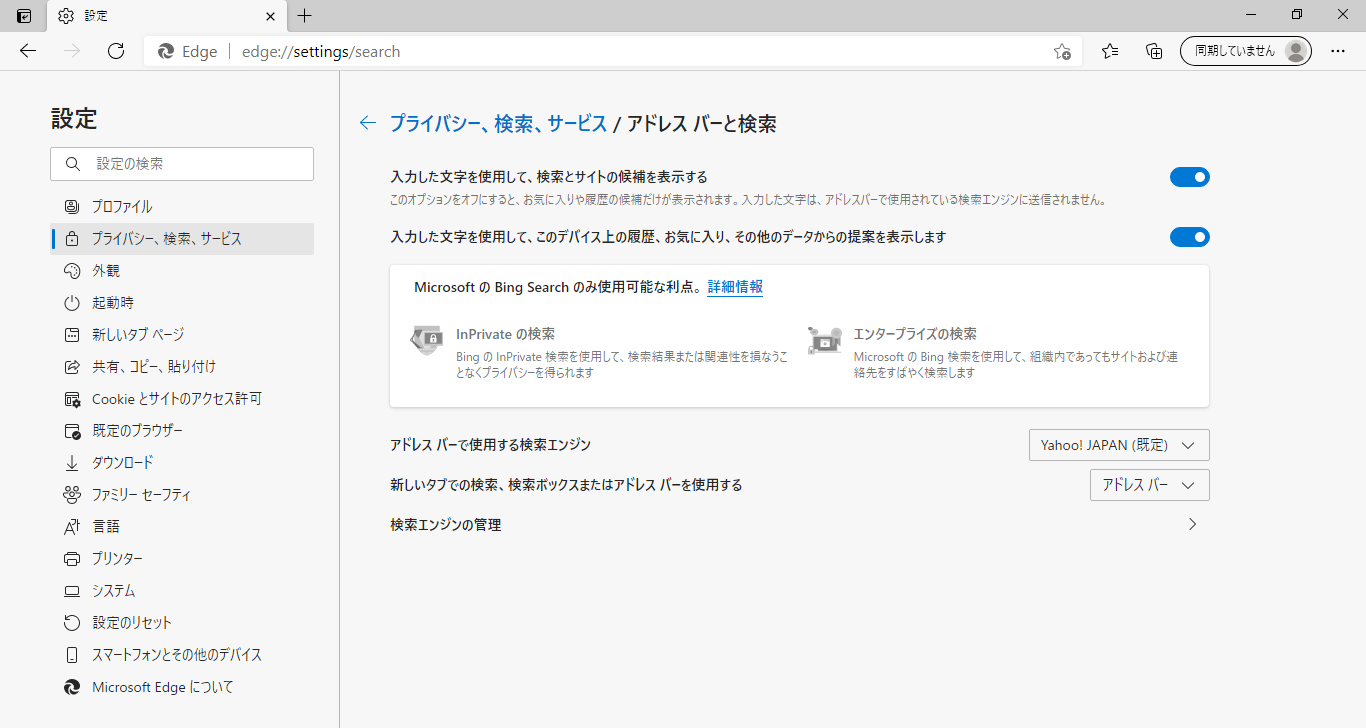Click the magnifier icon in settings search
The width and height of the screenshot is (1366, 728).
click(72, 164)
